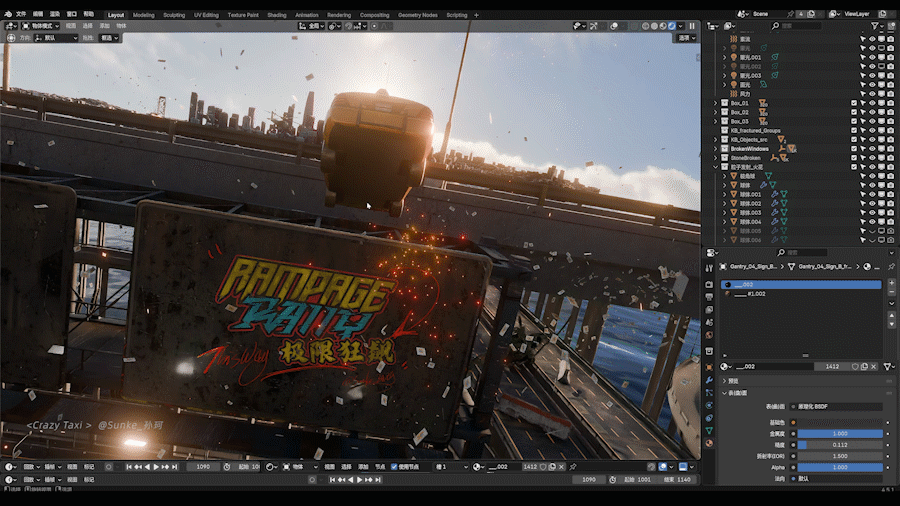This screenshot has width=900, height=506.
Task: Remove material slot with minus button
Action: coord(891,292)
